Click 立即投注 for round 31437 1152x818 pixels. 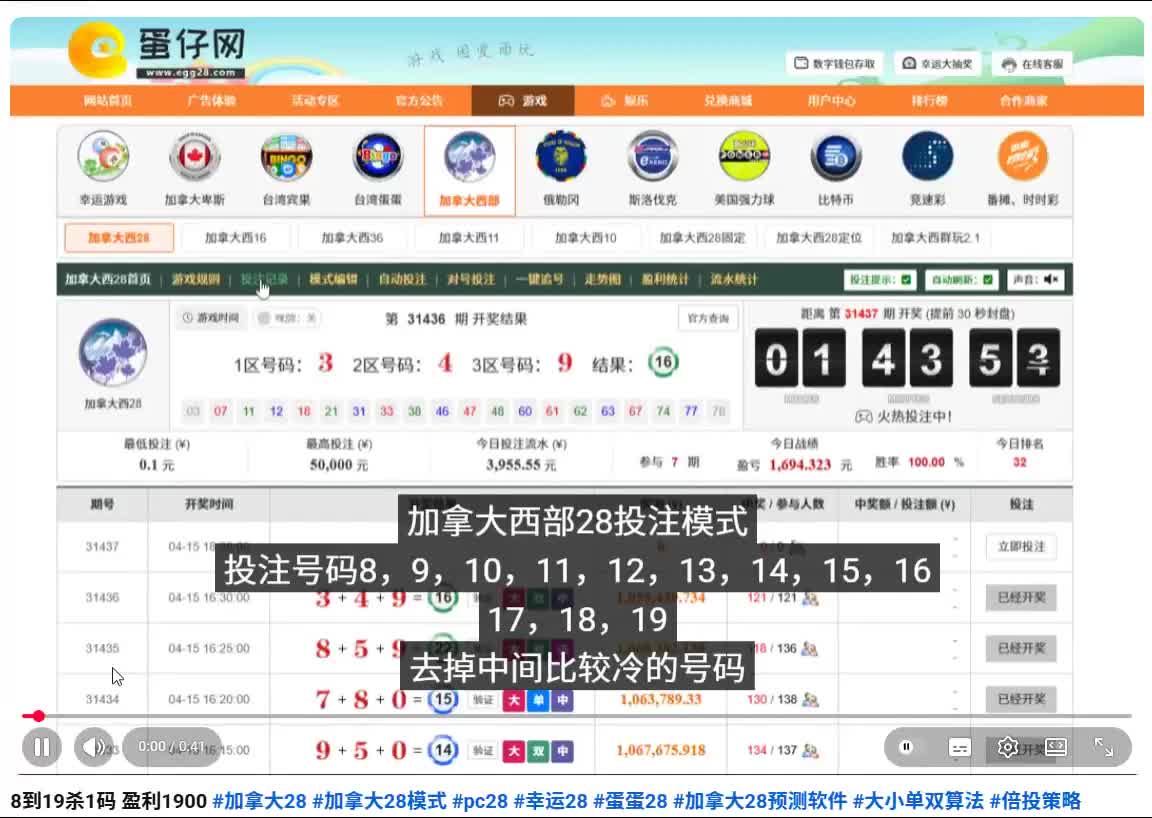coord(1021,547)
